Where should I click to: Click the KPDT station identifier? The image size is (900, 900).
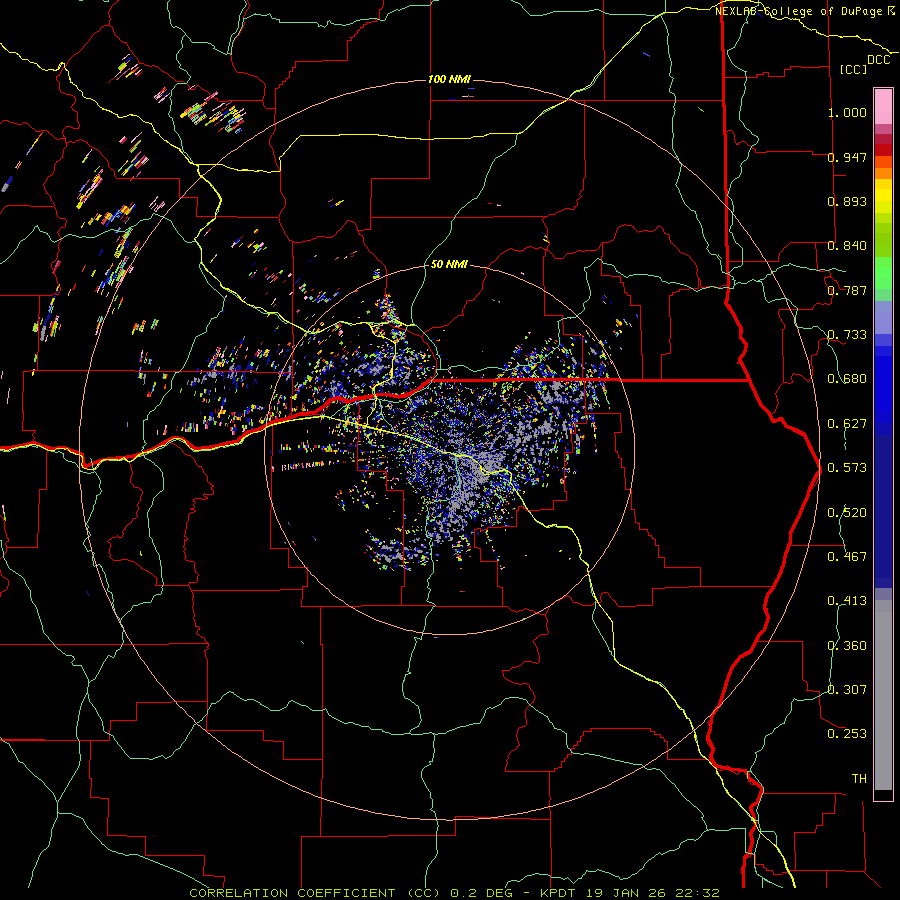[x=560, y=893]
